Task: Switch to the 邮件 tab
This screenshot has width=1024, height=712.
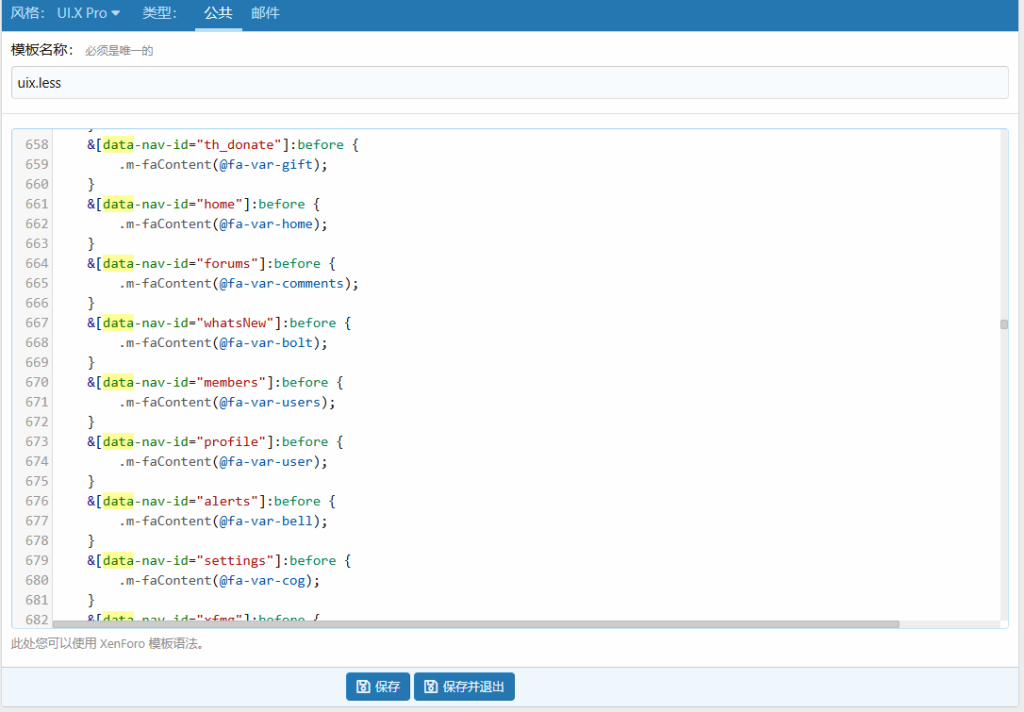Action: pyautogui.click(x=265, y=13)
